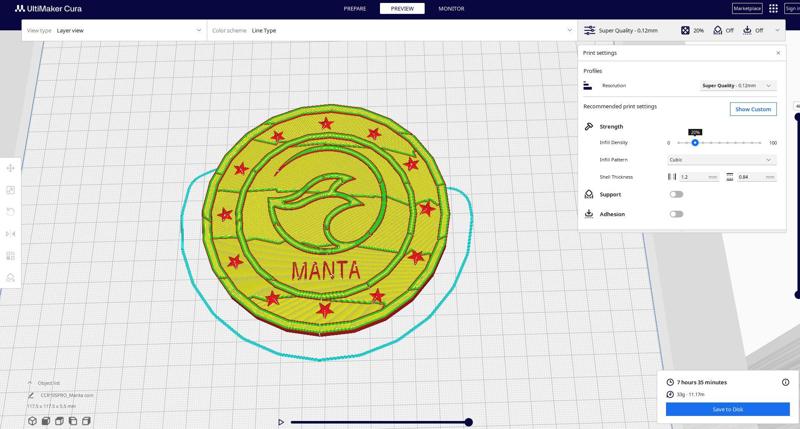Switch to left side view camera icon
Screen dimensions: 800x429
(x=72, y=421)
